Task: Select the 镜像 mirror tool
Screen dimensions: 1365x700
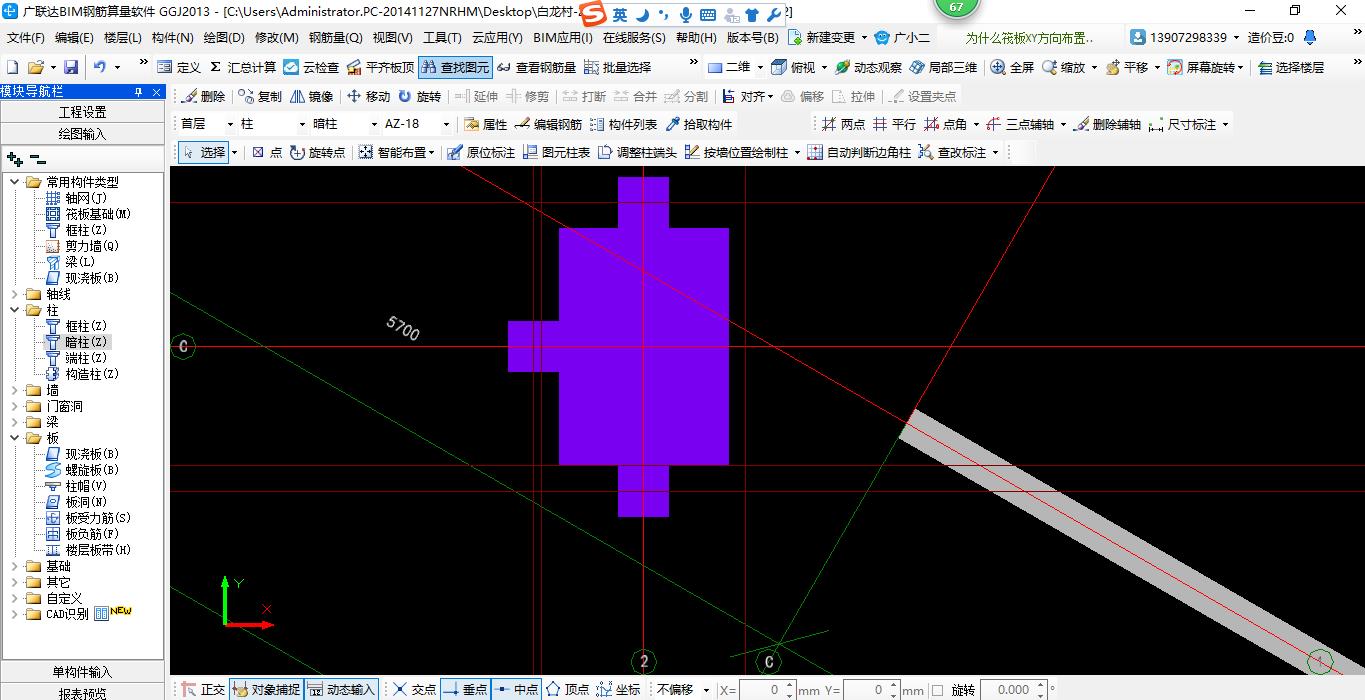Action: pyautogui.click(x=311, y=96)
